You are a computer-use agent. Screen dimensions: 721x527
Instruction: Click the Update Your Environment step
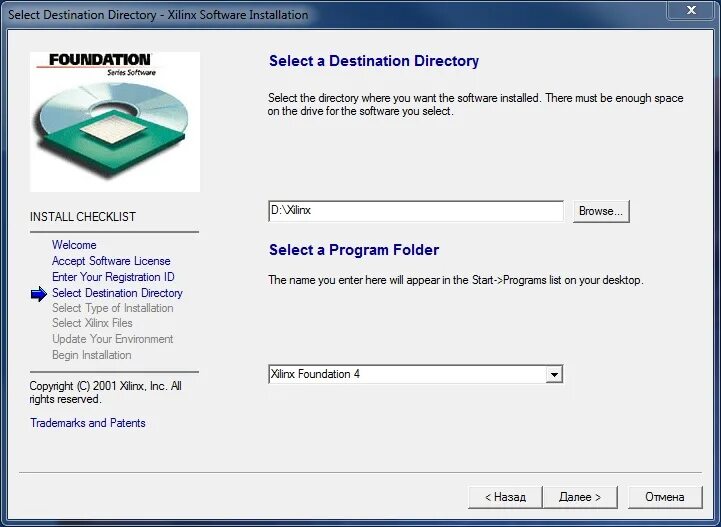pyautogui.click(x=113, y=339)
